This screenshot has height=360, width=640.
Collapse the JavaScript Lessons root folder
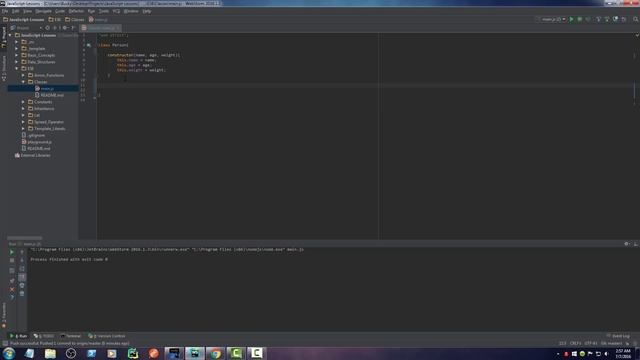pyautogui.click(x=10, y=35)
